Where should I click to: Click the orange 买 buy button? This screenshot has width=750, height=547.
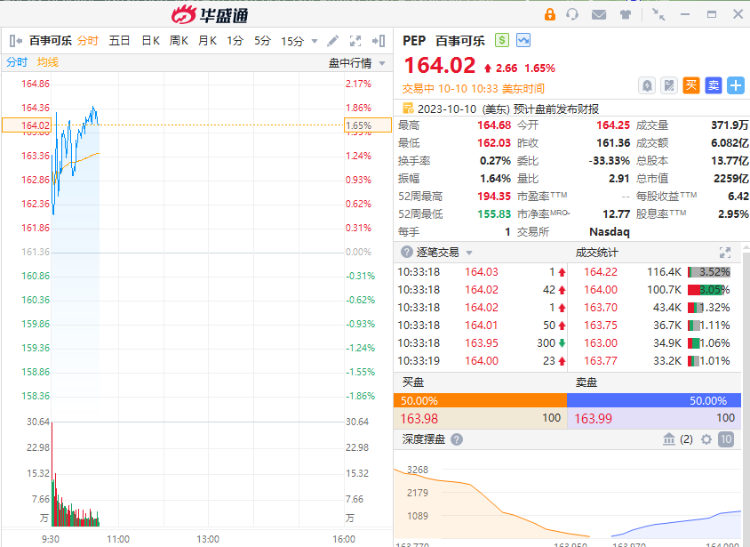coord(691,85)
